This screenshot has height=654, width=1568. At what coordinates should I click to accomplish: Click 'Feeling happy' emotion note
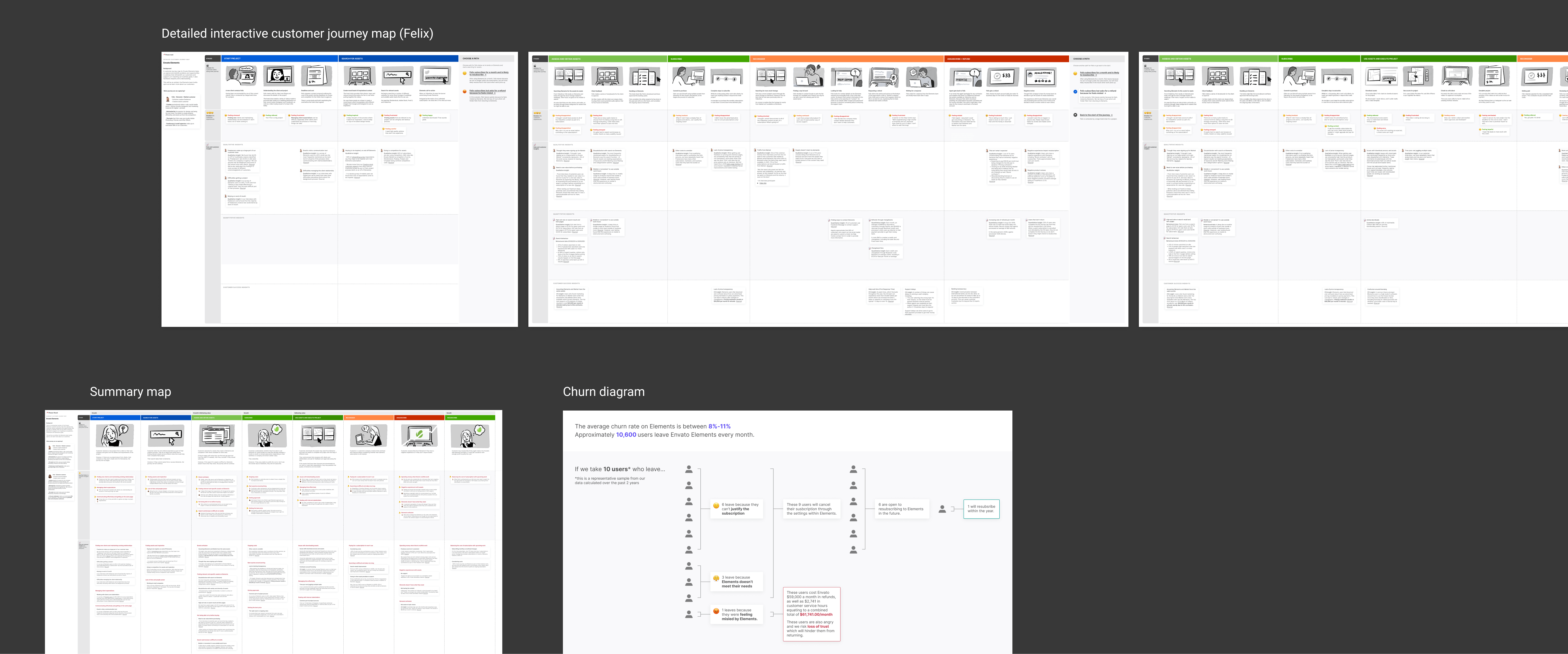tap(435, 117)
